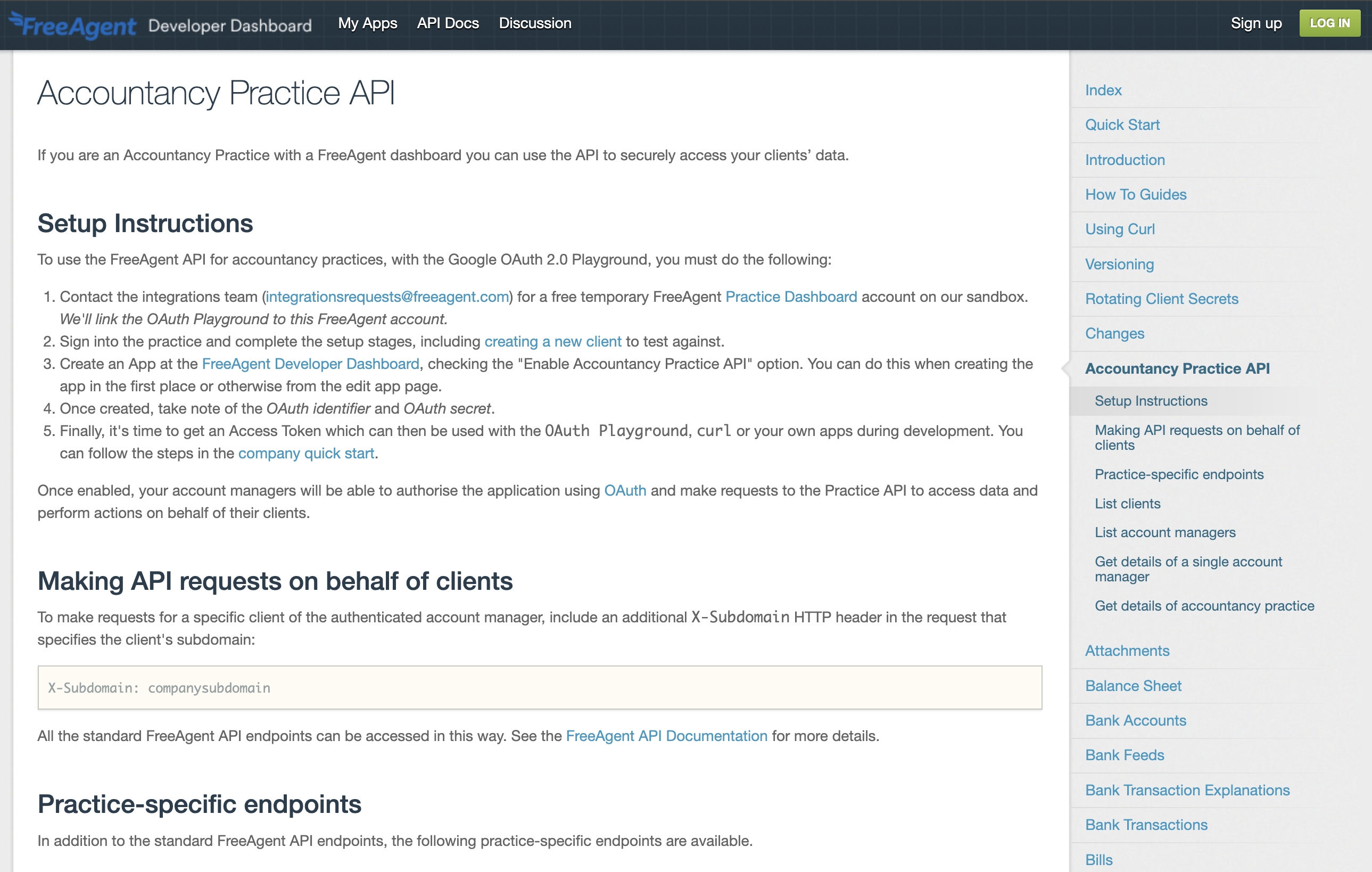Click the Setup Instructions heading

coord(145,224)
